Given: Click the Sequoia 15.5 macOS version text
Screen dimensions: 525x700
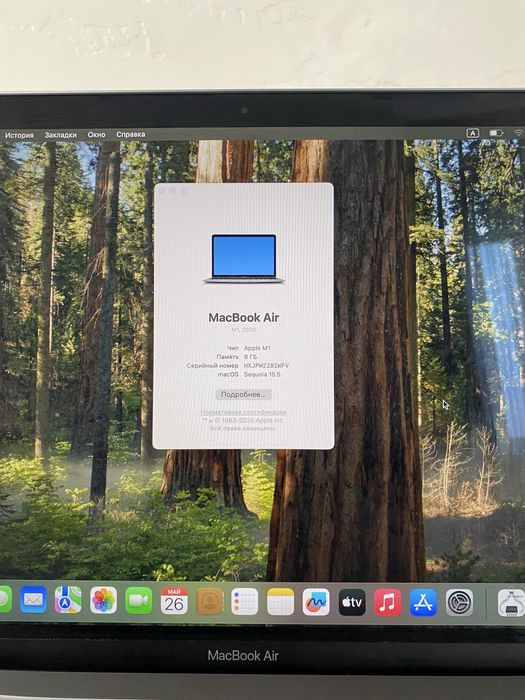Looking at the screenshot, I should 262,375.
